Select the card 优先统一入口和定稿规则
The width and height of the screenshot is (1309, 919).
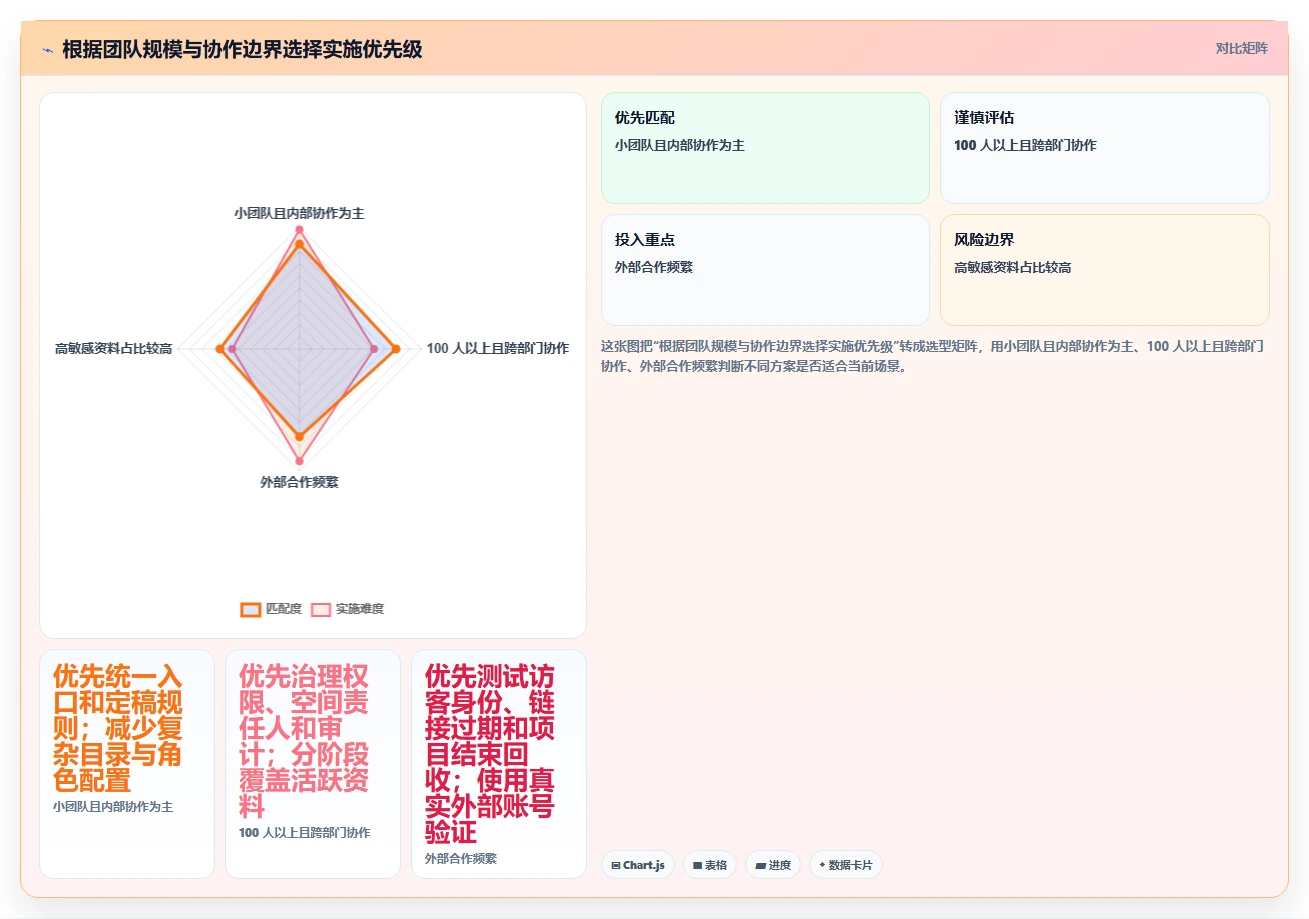[x=127, y=764]
